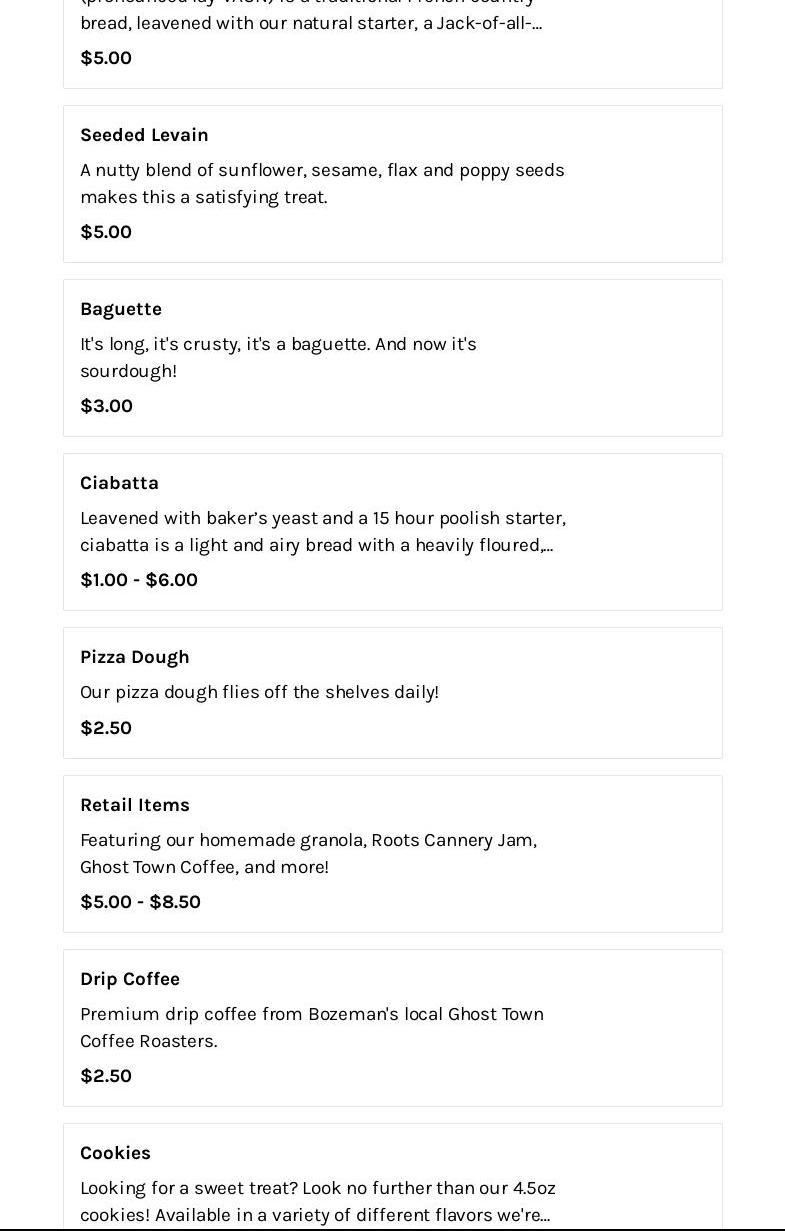Click the Pizza Dough $2.50 price
The height and width of the screenshot is (1231, 785).
coord(106,728)
